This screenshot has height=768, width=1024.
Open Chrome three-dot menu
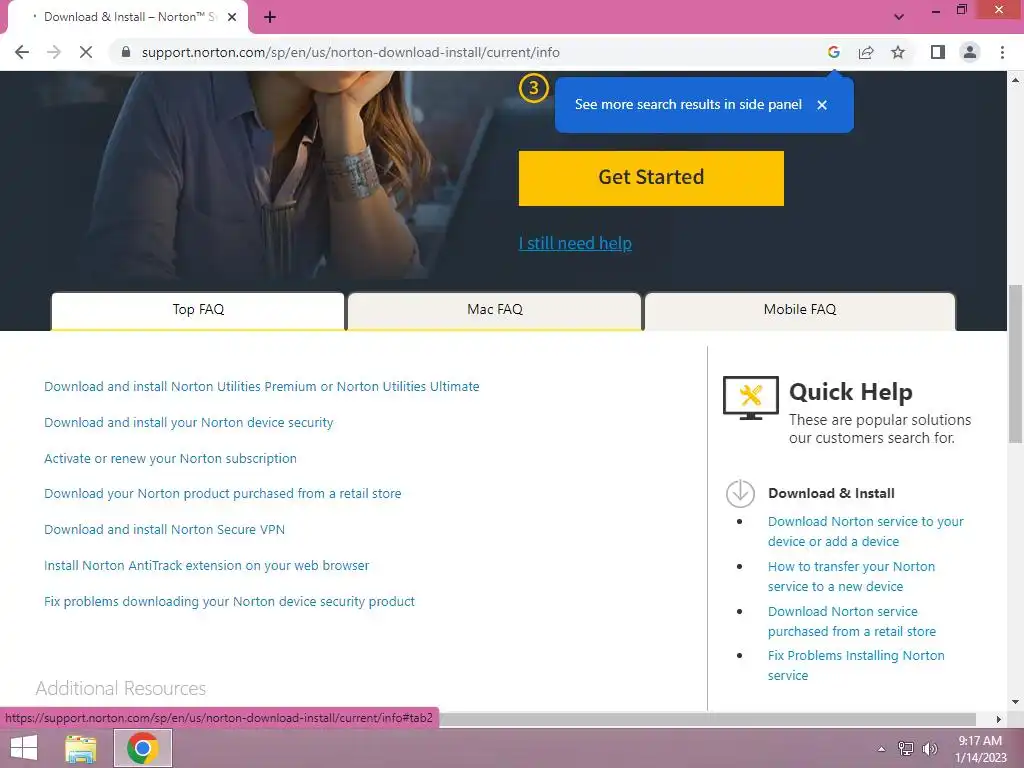click(1002, 52)
